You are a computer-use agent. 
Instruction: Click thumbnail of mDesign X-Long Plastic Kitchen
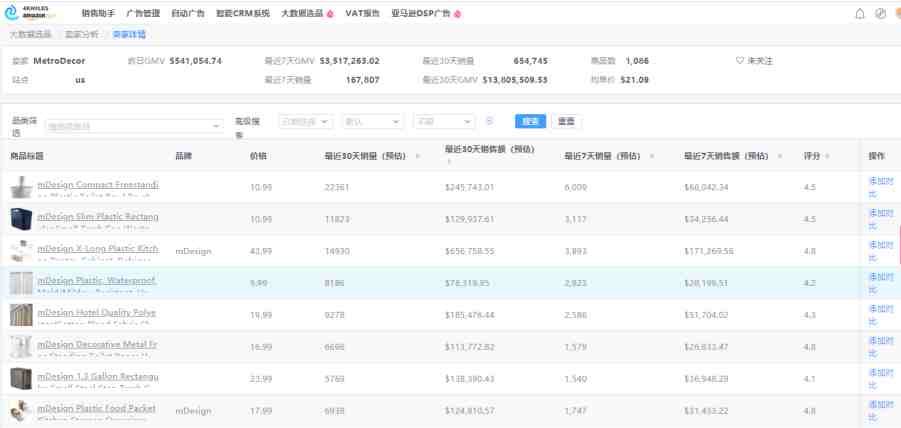coord(21,251)
